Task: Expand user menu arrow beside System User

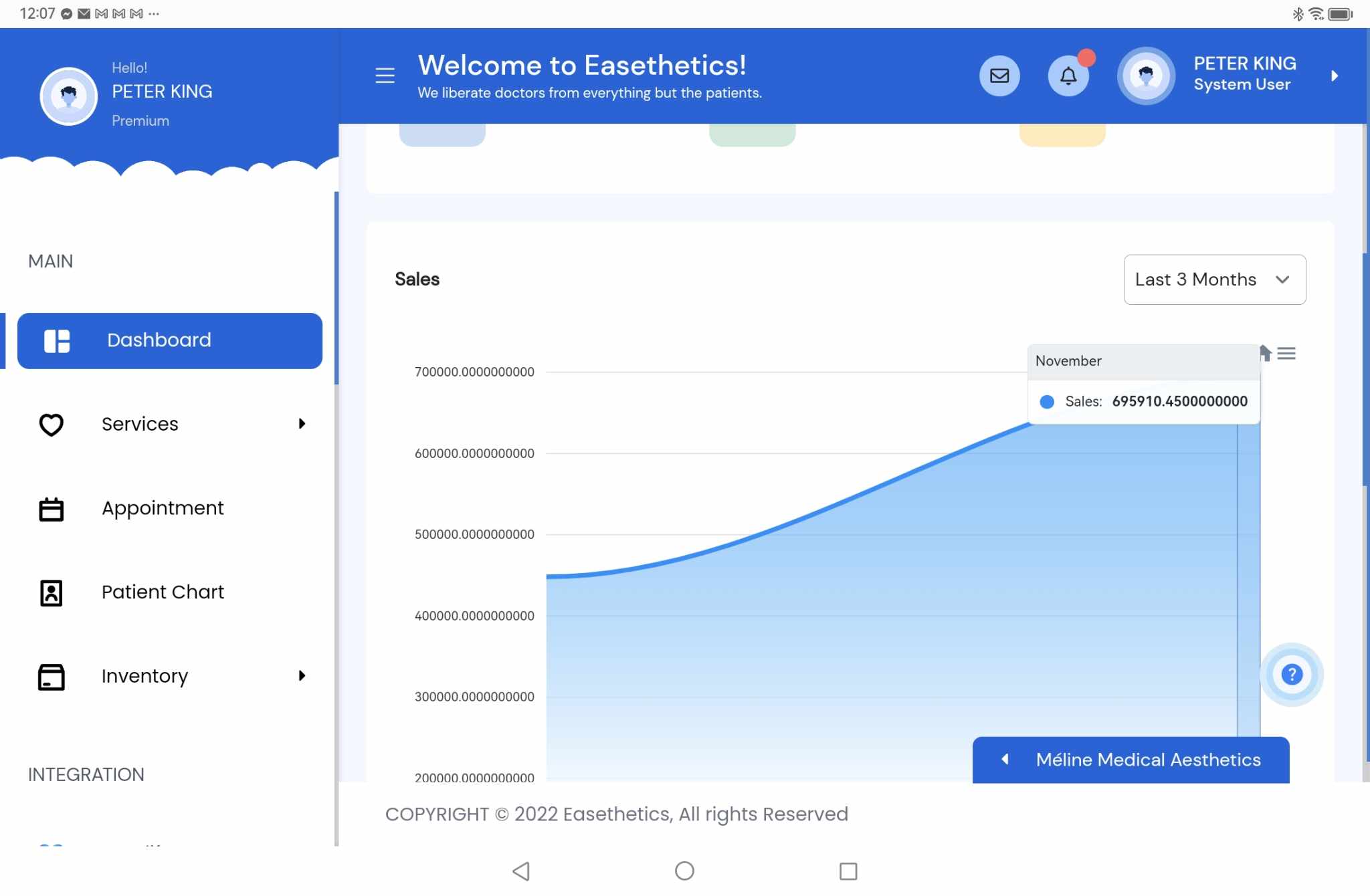Action: [x=1334, y=76]
